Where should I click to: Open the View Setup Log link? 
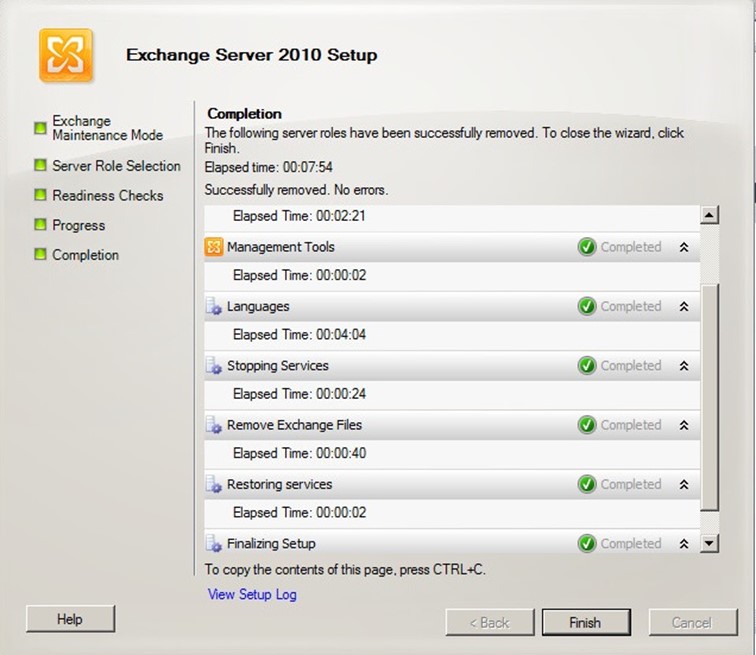pos(252,595)
